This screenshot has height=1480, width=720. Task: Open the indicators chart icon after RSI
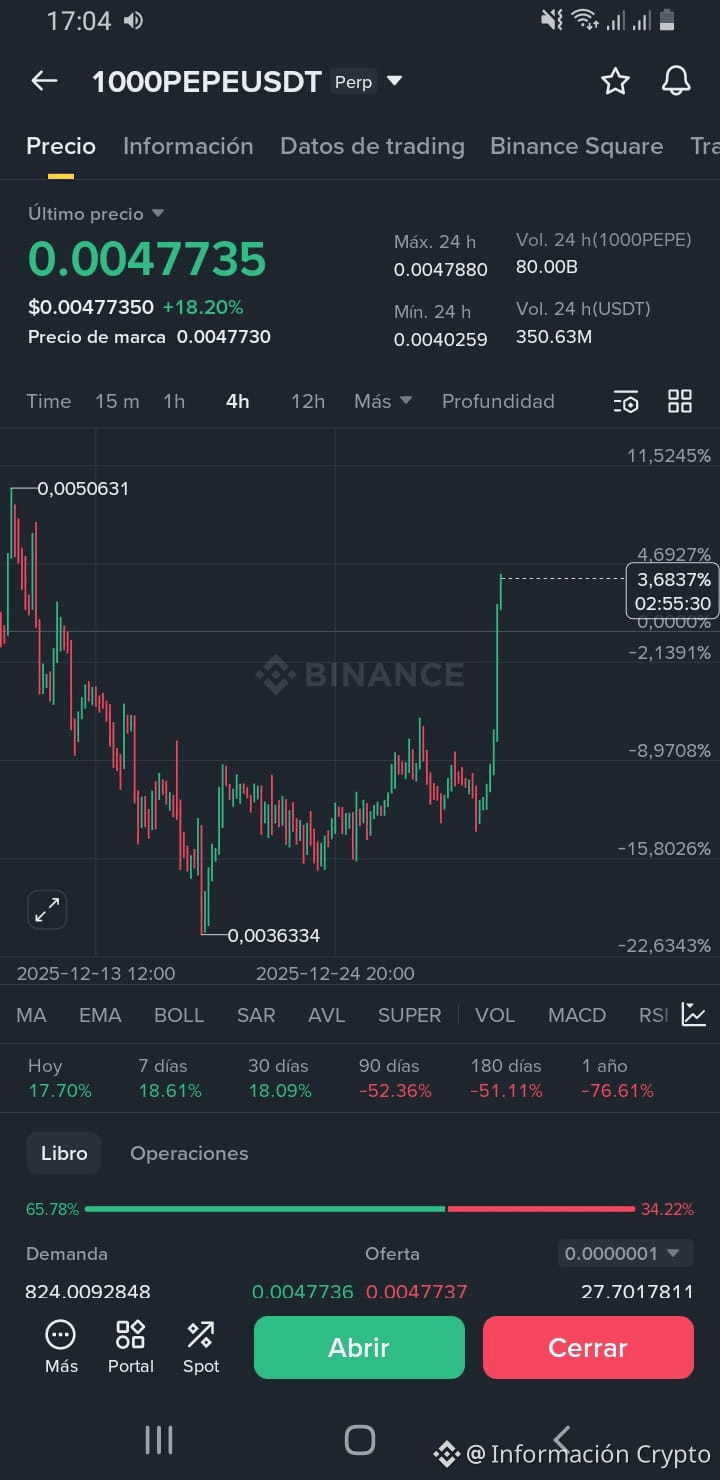tap(694, 1014)
